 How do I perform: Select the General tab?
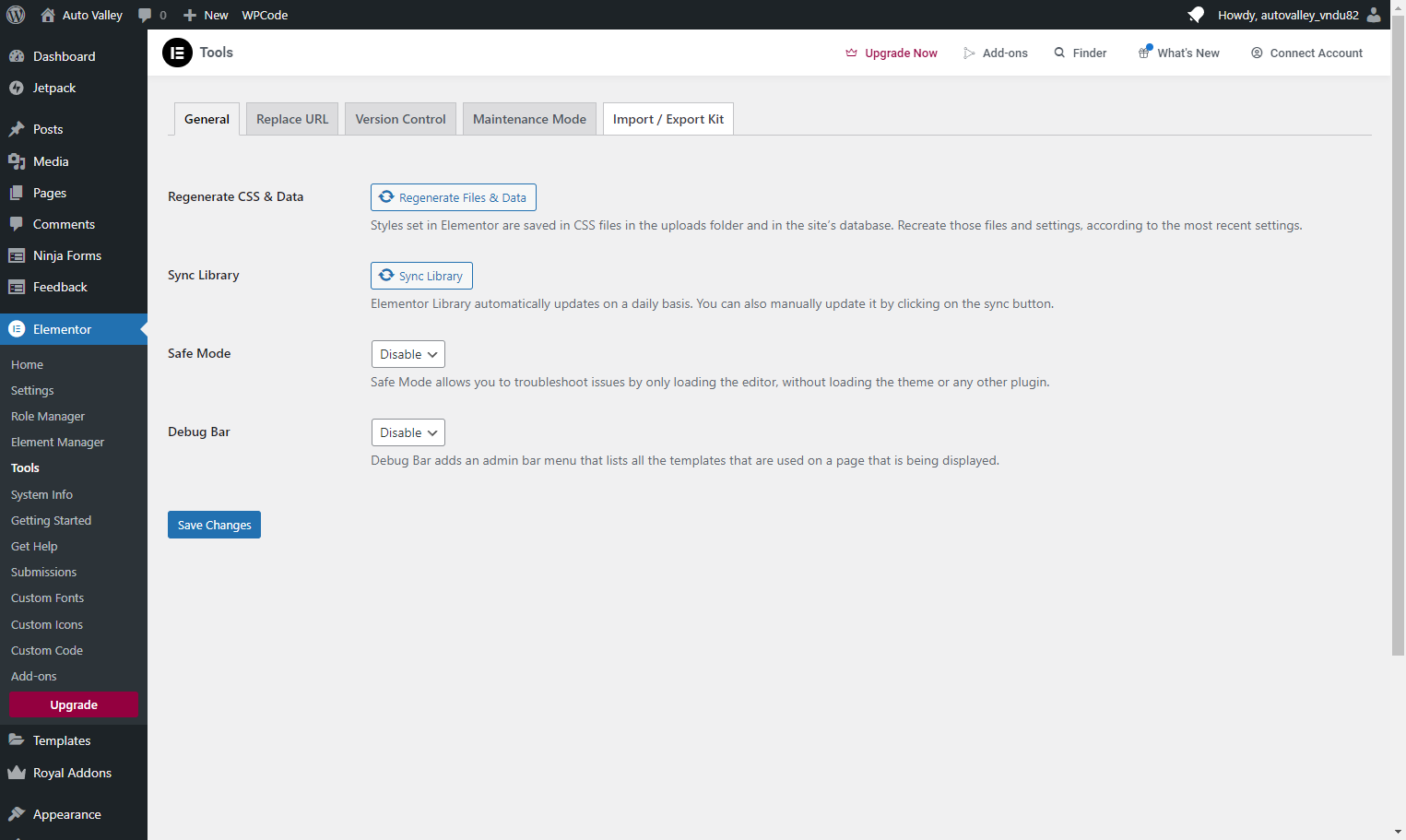coord(207,119)
